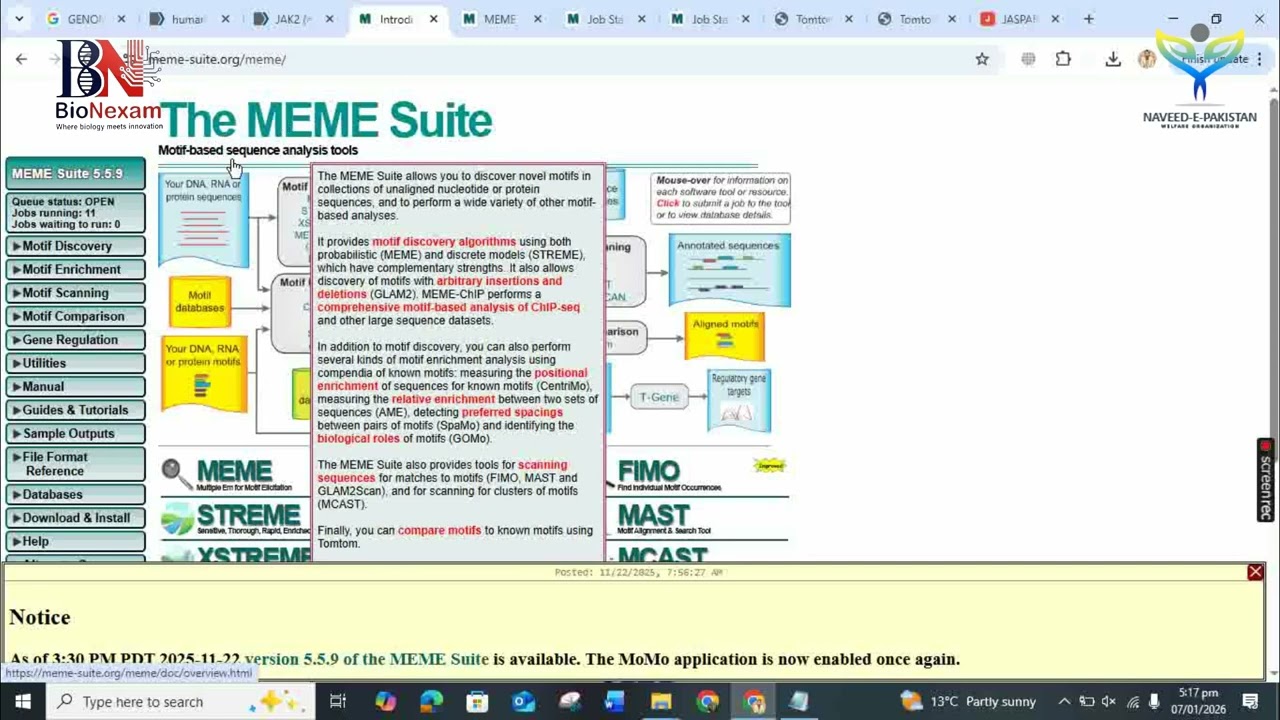Open the tab search dropdown chevron
This screenshot has width=1280, height=720.
[19, 19]
